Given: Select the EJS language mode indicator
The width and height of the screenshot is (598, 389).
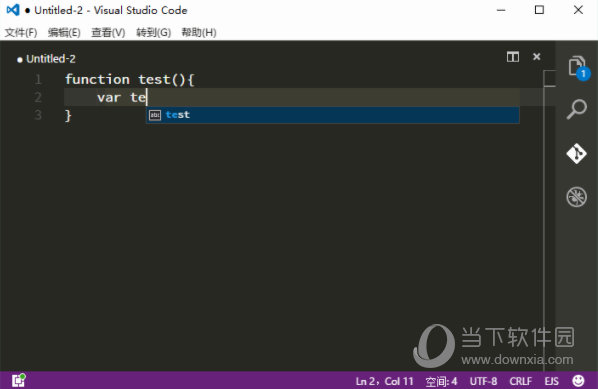Looking at the screenshot, I should point(551,381).
